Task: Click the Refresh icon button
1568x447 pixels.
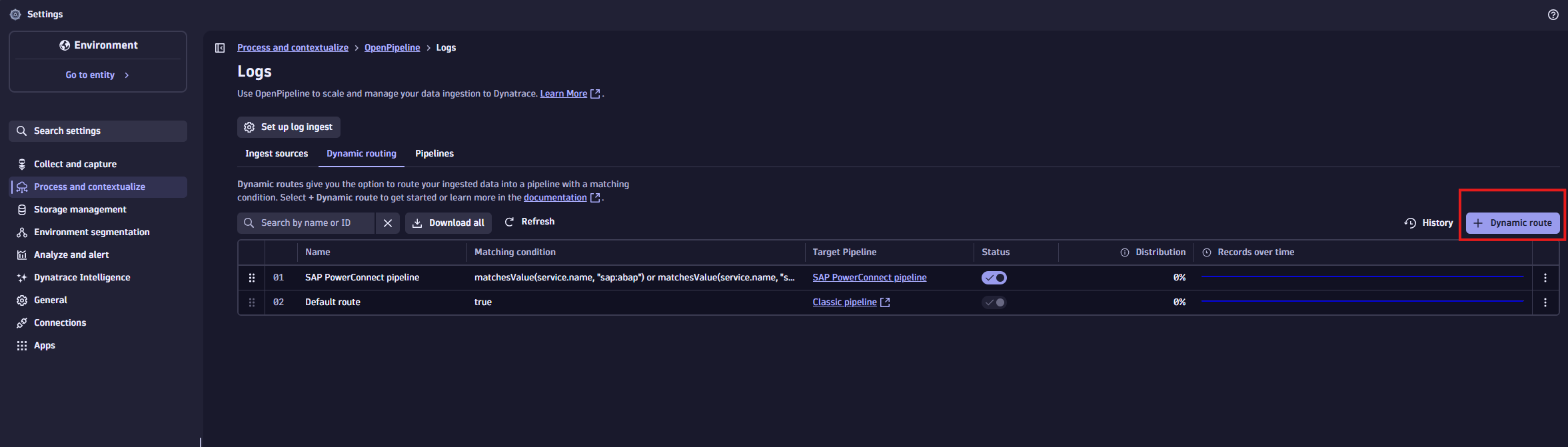Action: (509, 222)
